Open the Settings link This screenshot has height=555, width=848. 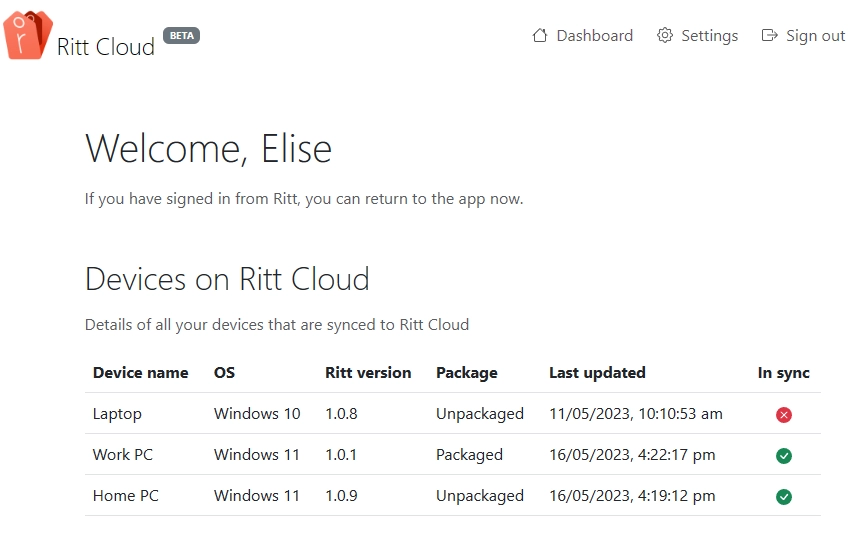(x=698, y=36)
